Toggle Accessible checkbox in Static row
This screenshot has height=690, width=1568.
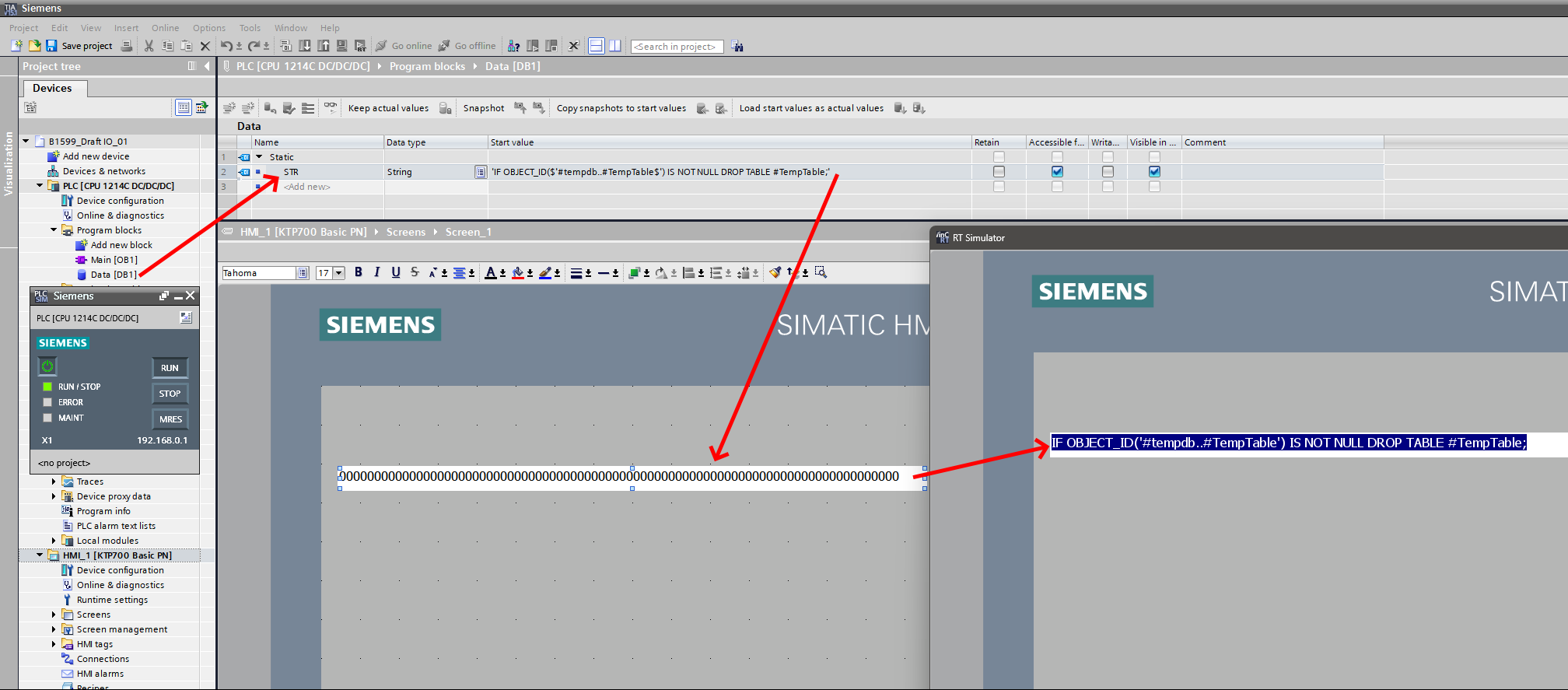coord(1057,156)
